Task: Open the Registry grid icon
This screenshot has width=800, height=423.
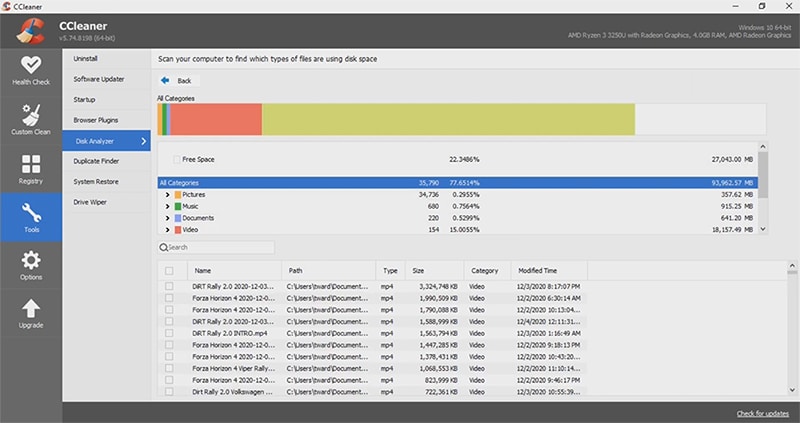Action: (31, 165)
